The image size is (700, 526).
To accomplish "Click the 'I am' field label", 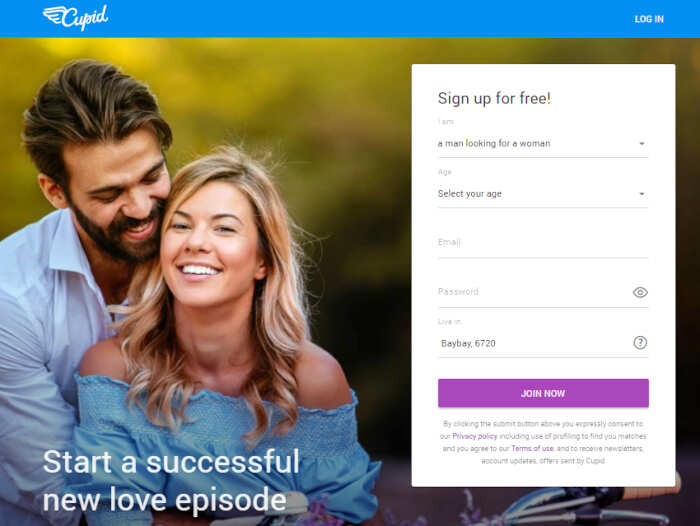I will (x=446, y=121).
